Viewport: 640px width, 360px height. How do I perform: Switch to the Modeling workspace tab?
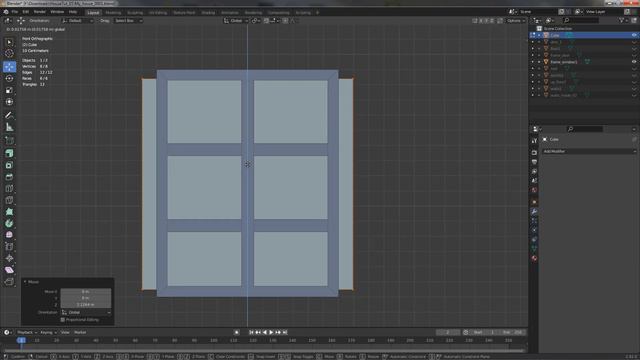tap(113, 13)
